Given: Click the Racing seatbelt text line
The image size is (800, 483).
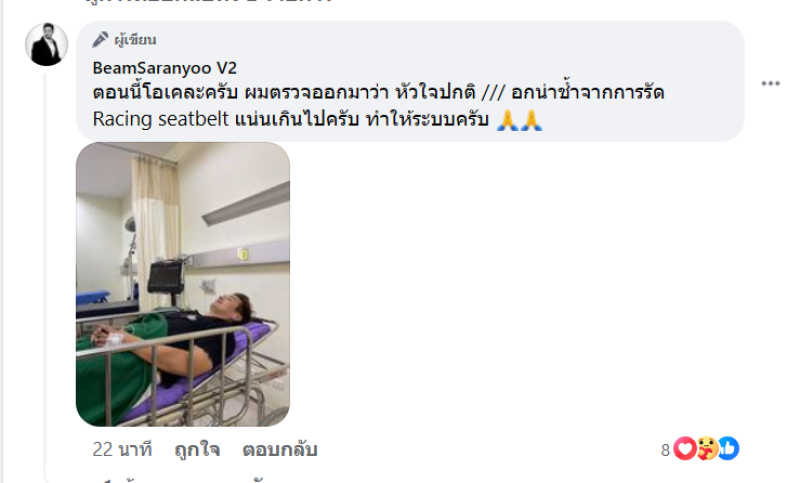Looking at the screenshot, I should coord(291,119).
